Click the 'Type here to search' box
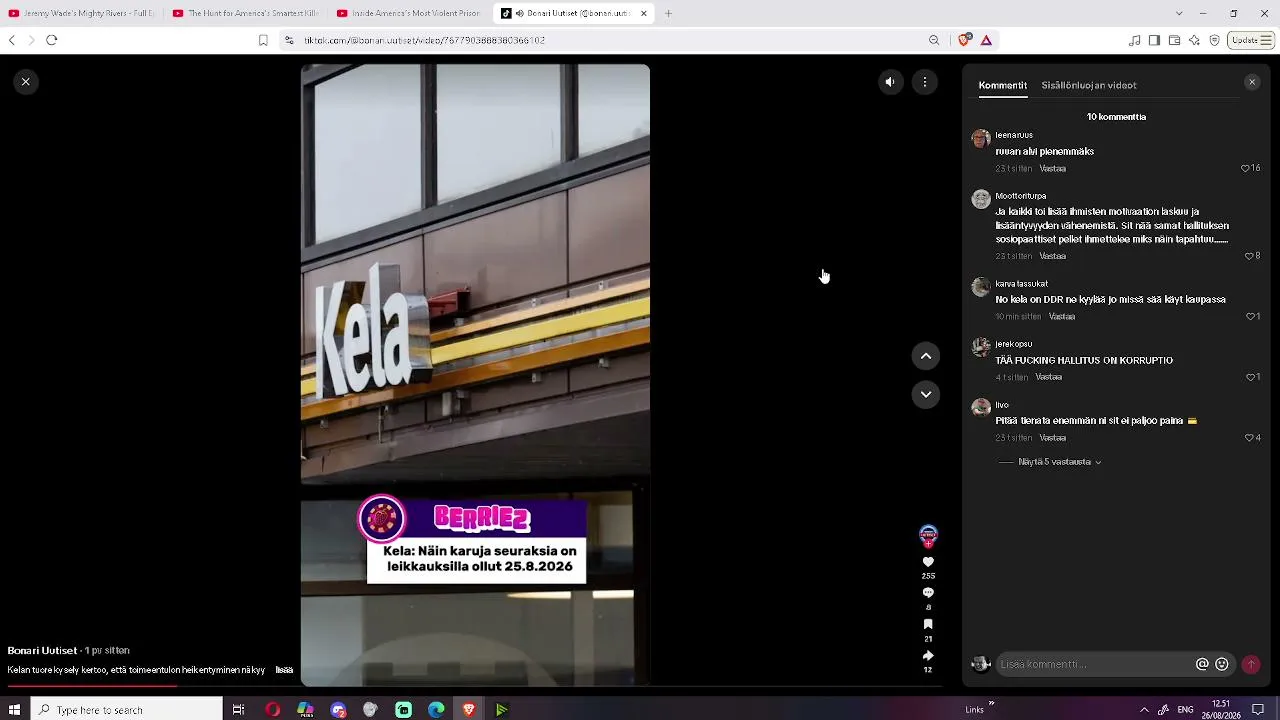 pos(127,710)
